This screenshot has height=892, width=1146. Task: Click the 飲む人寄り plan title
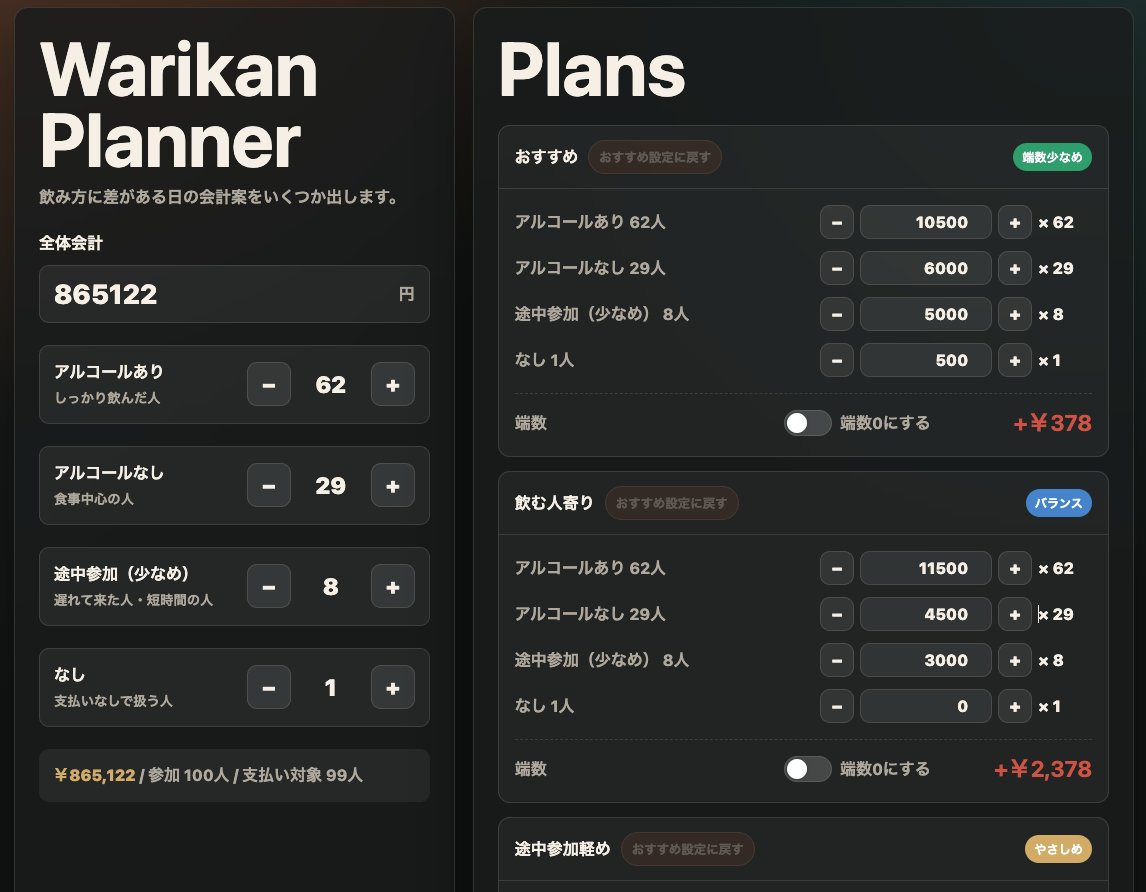[x=554, y=503]
